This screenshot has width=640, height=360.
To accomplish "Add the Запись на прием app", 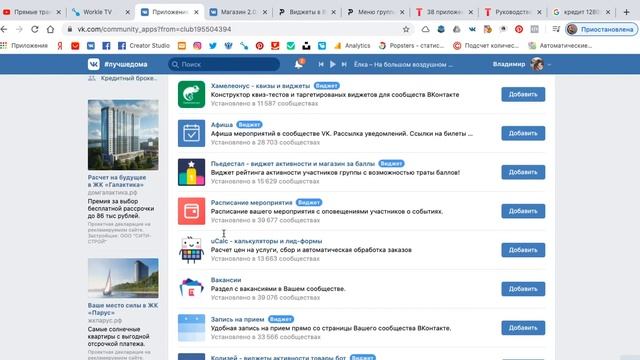I will (x=523, y=328).
